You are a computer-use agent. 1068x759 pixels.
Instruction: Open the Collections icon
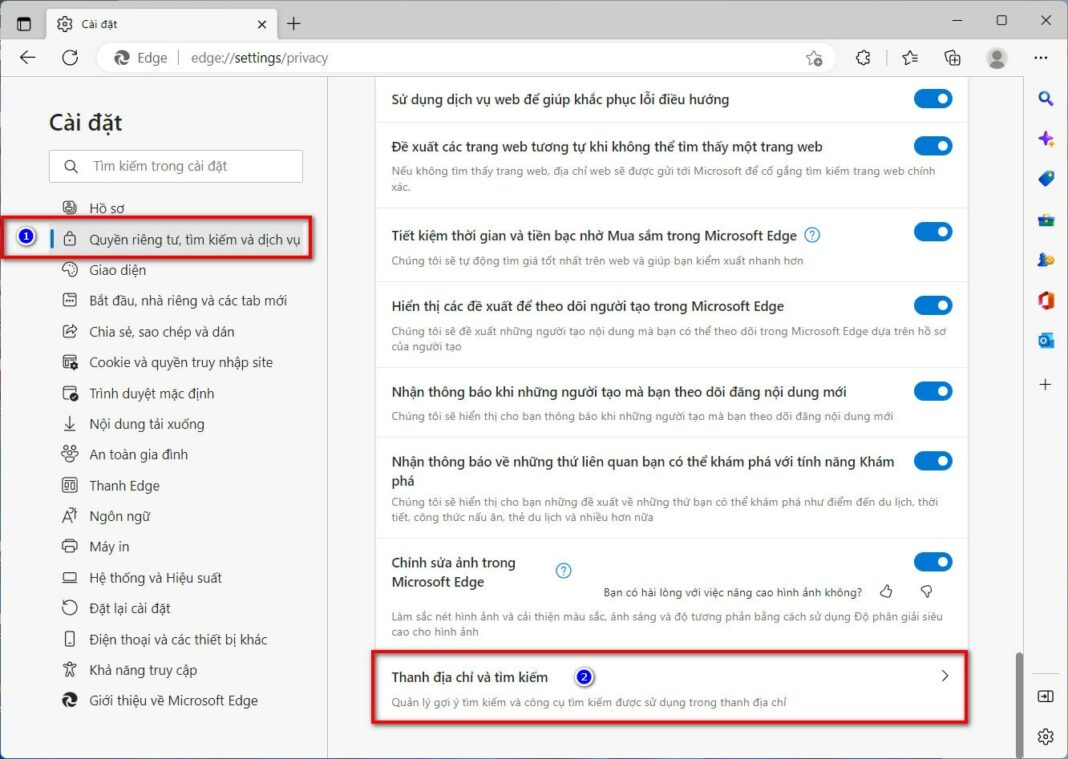pos(952,58)
